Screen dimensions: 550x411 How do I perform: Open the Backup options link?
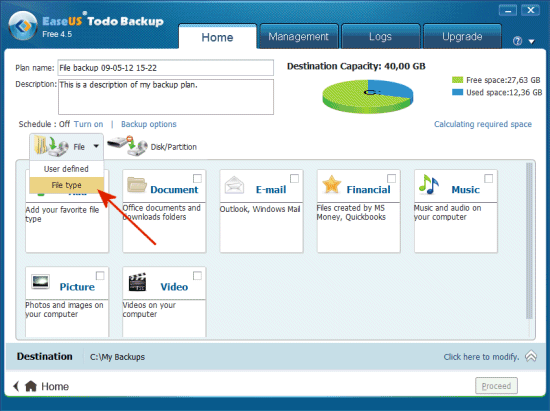(x=149, y=124)
